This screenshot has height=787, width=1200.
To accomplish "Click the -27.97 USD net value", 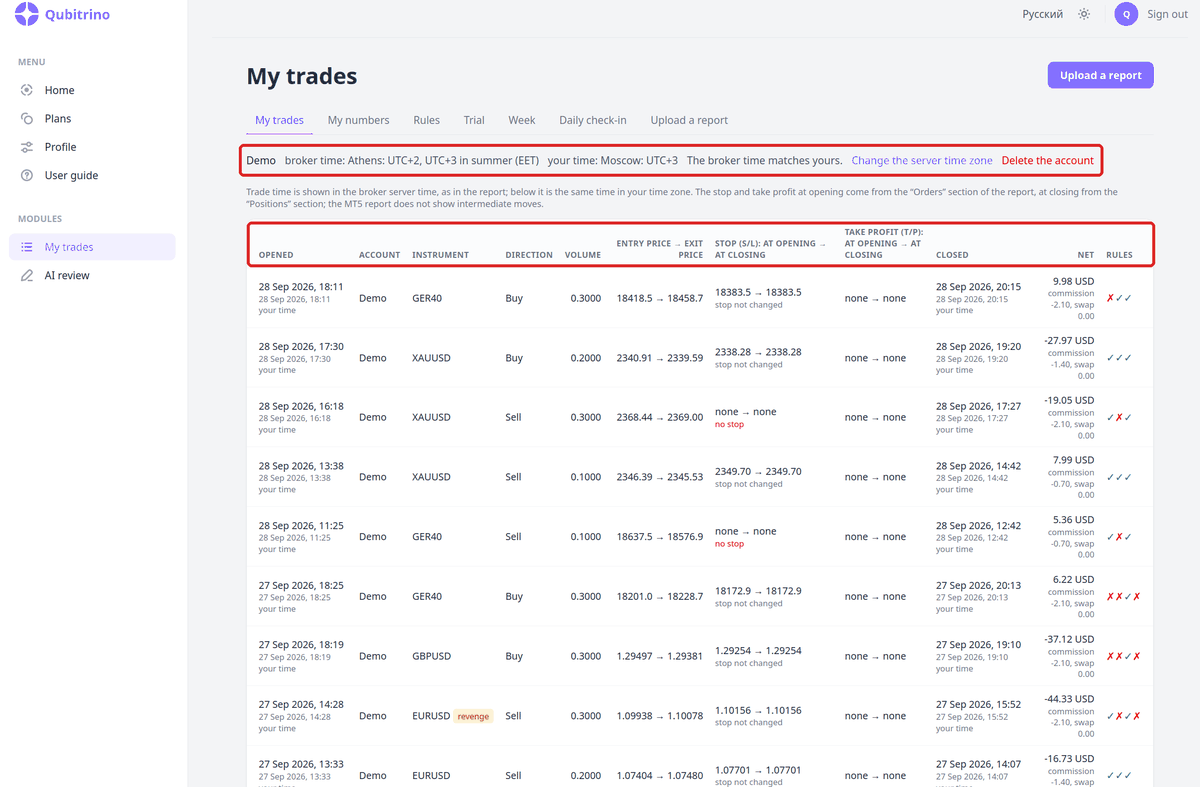I will pos(1069,341).
